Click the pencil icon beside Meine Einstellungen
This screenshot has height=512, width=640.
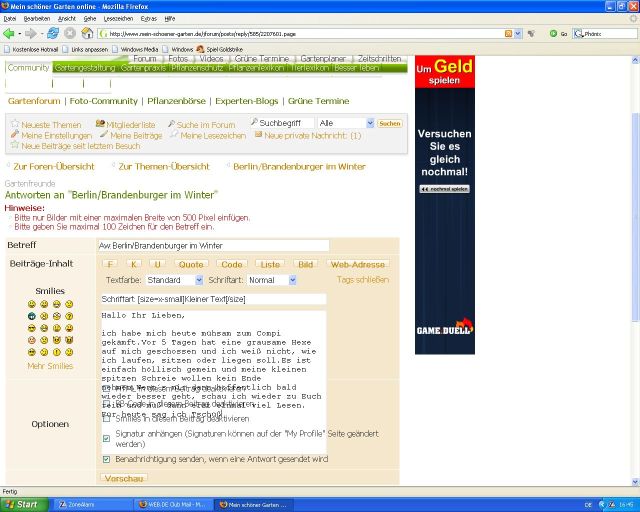click(14, 135)
